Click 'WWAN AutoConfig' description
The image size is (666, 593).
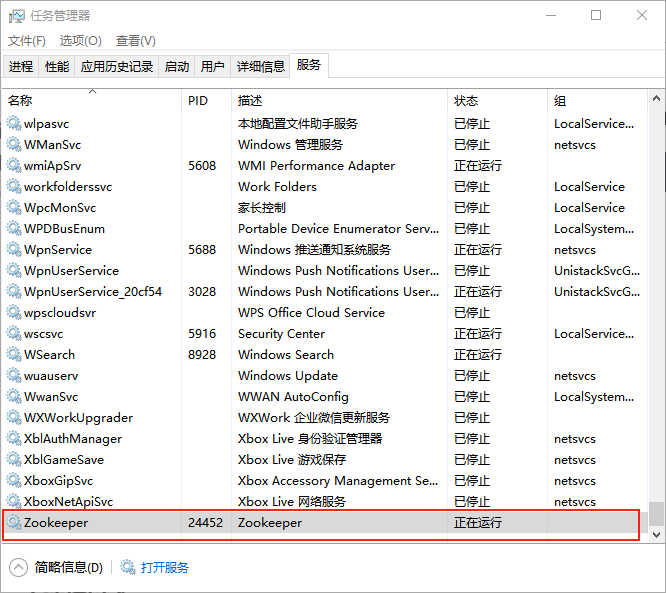(x=293, y=397)
